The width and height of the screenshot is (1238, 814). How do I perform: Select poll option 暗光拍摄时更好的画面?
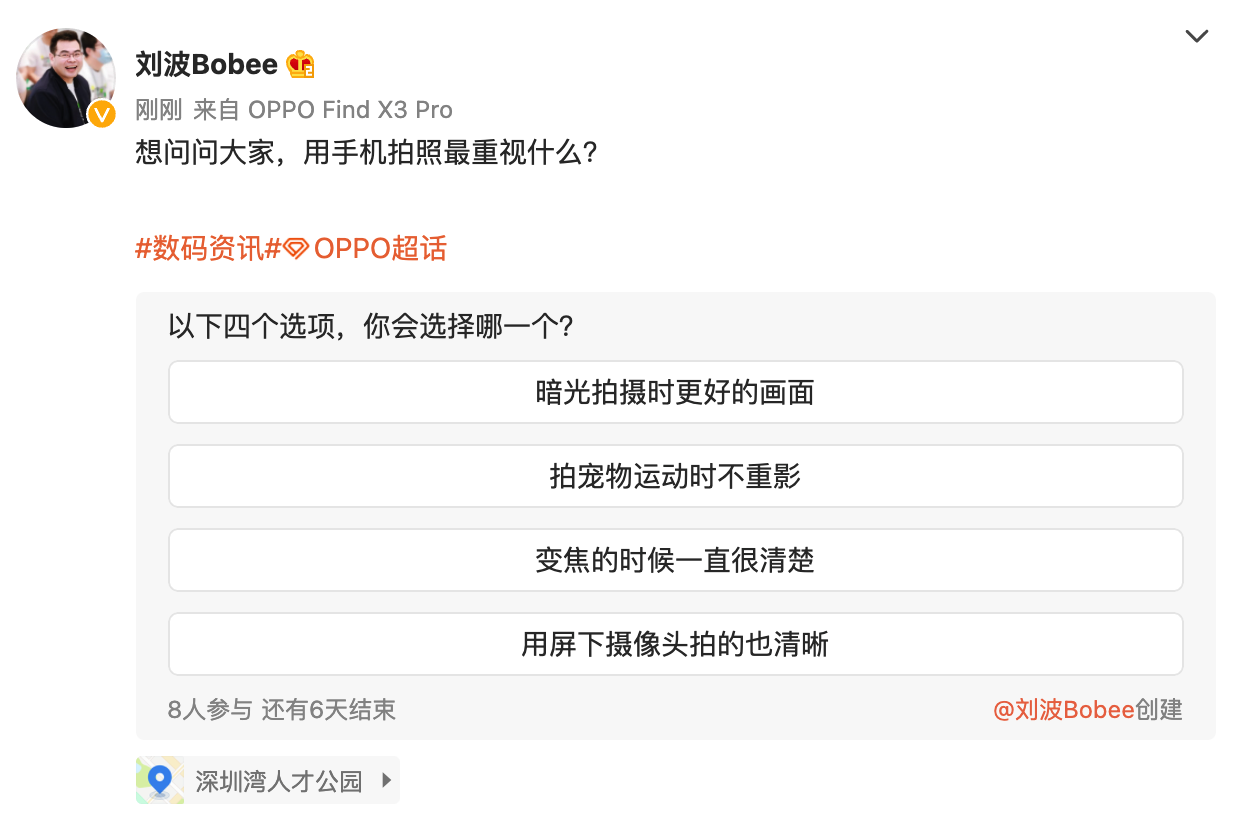point(675,392)
